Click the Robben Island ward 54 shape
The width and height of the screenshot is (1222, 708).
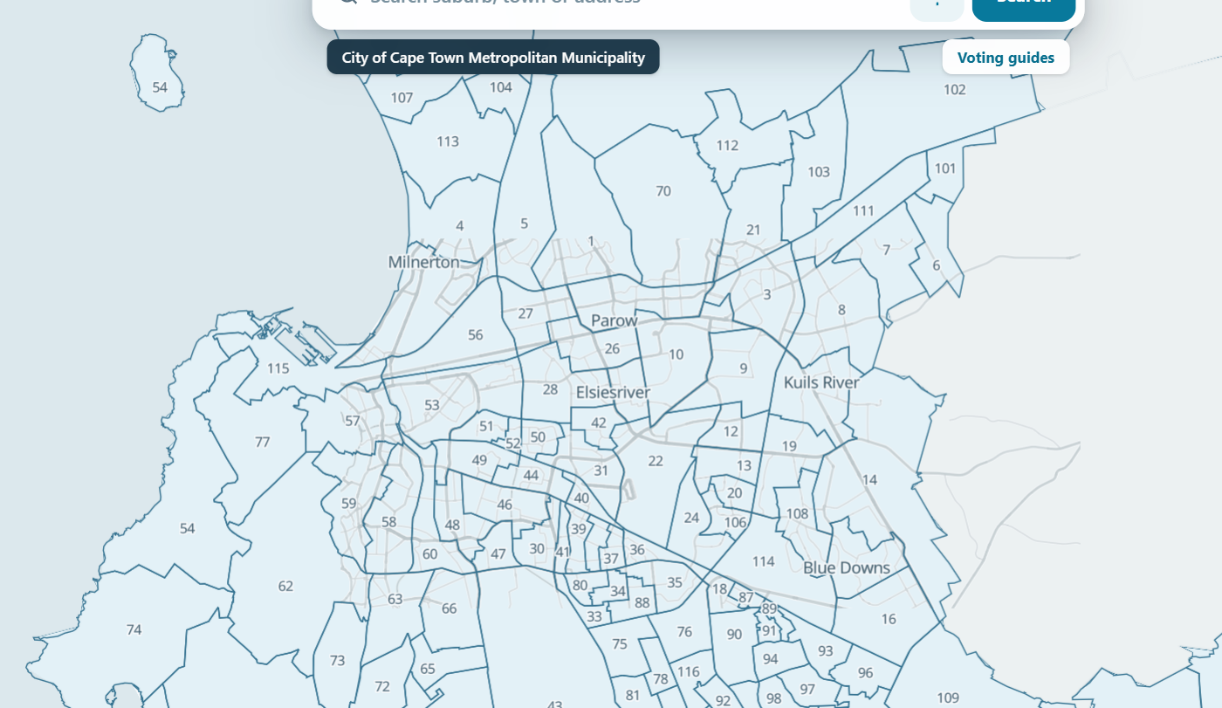[x=157, y=72]
